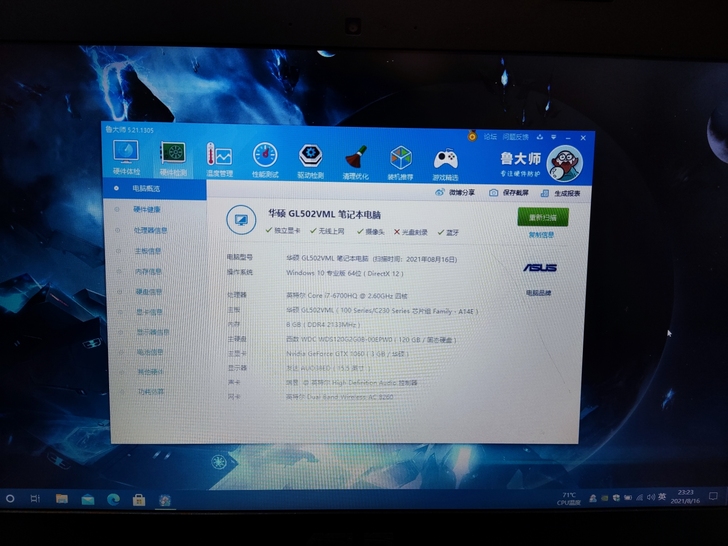Click the computer monitor overview icon
728x546 pixels.
point(241,220)
